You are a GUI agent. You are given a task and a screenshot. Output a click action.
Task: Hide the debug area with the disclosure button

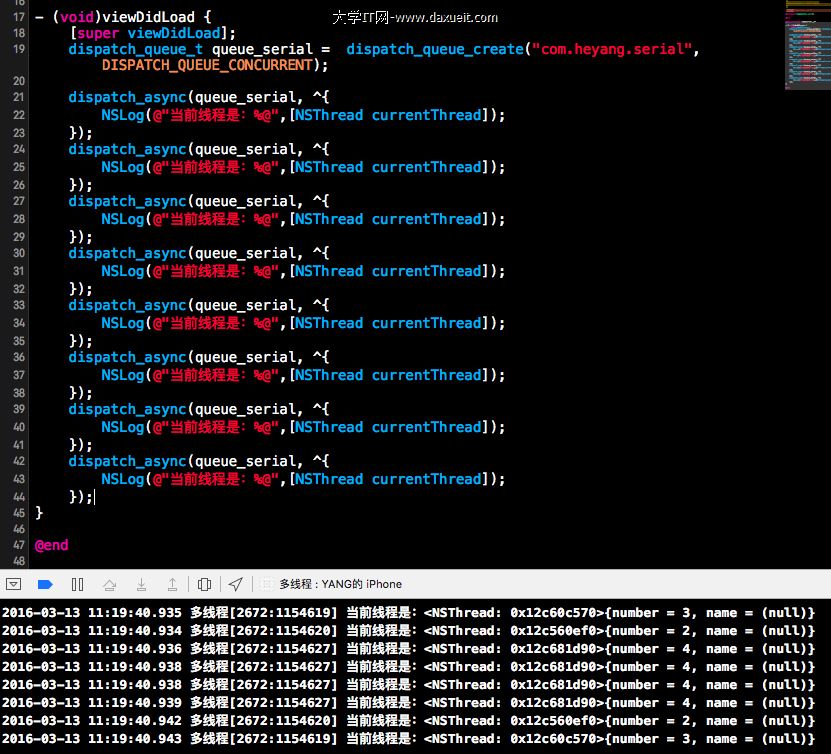click(x=14, y=584)
